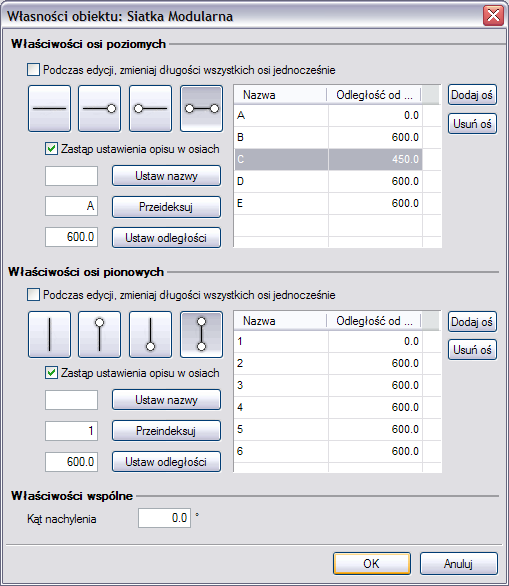Select vertical axis style without end markers
The width and height of the screenshot is (509, 586).
[49, 334]
